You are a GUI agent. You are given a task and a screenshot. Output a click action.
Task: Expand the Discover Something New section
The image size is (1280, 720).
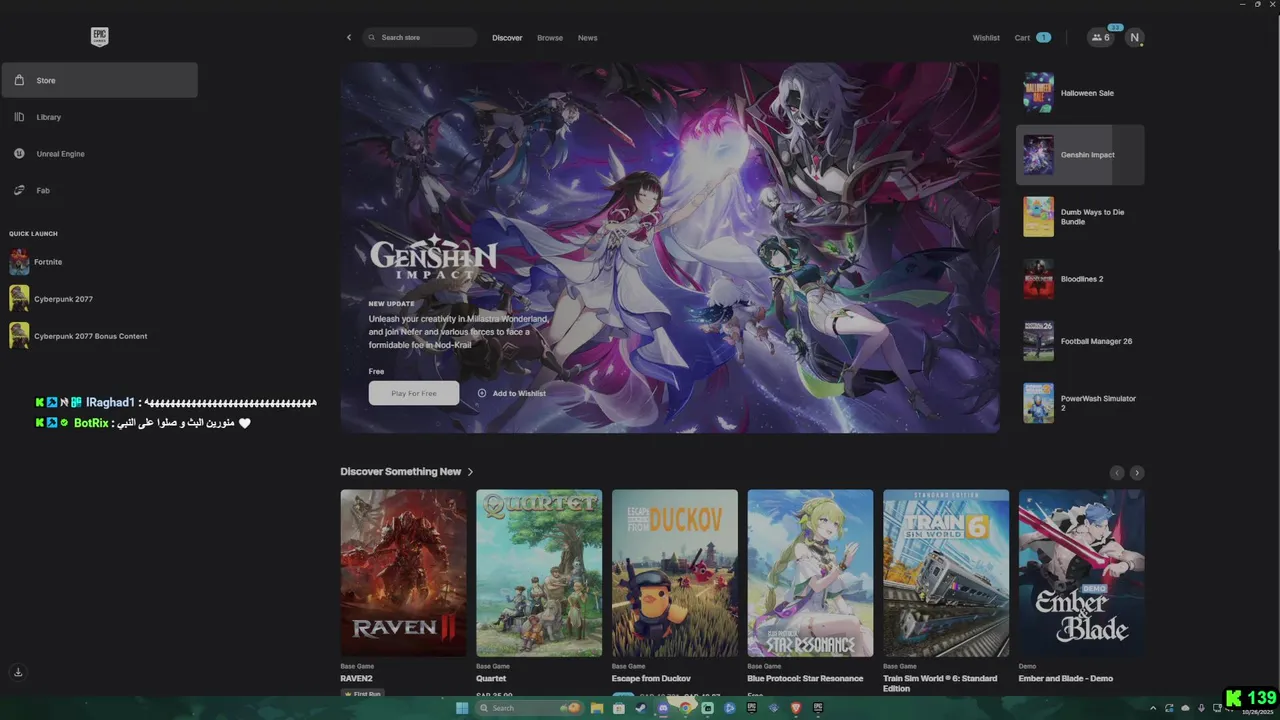pos(407,472)
